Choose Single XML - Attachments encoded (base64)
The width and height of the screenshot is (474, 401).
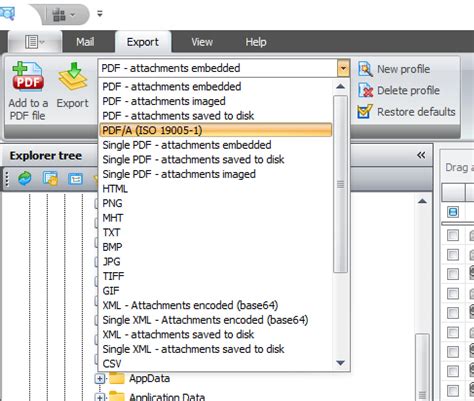point(215,320)
